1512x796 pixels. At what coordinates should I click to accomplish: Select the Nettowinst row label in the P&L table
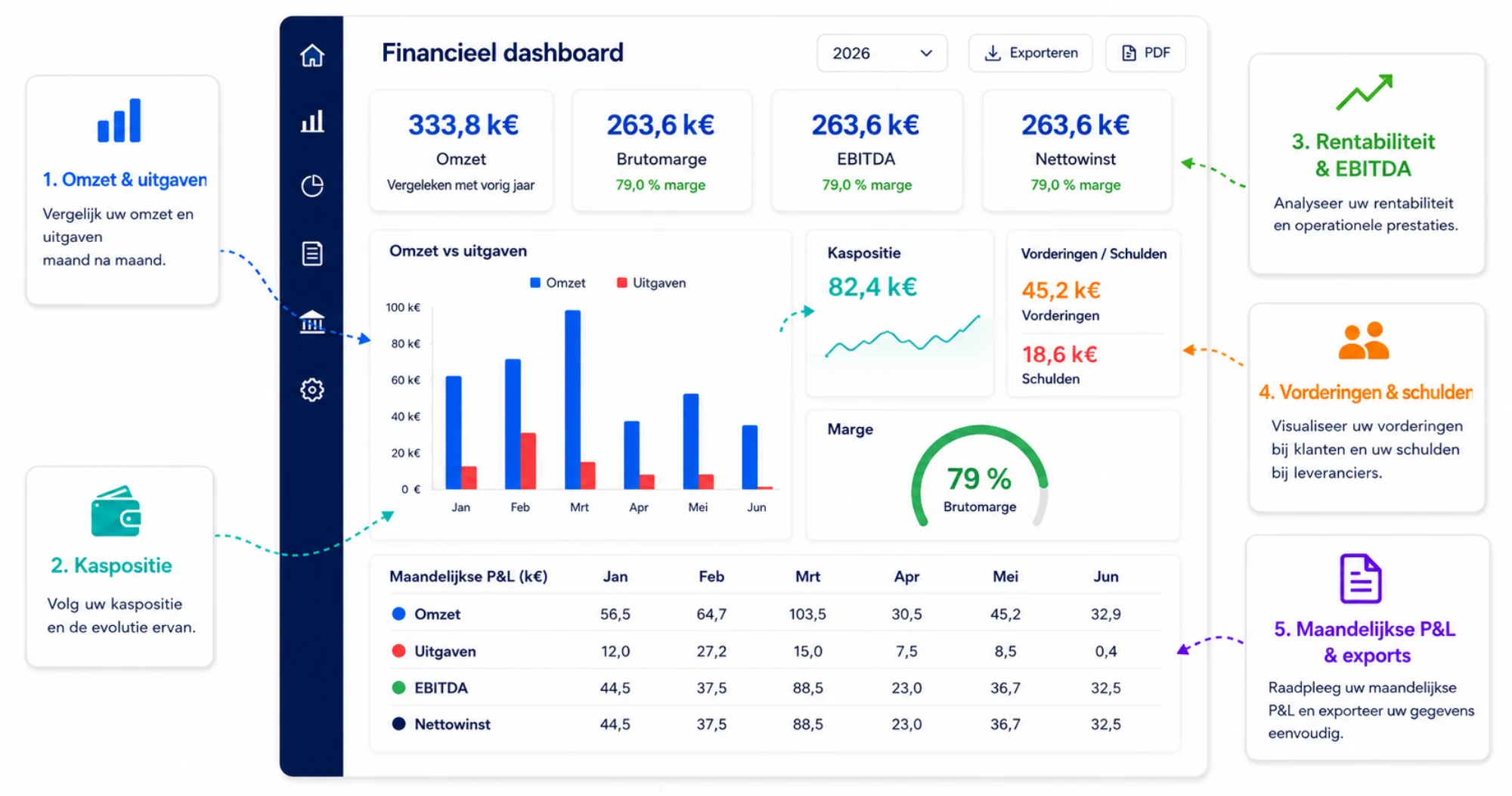tap(452, 724)
